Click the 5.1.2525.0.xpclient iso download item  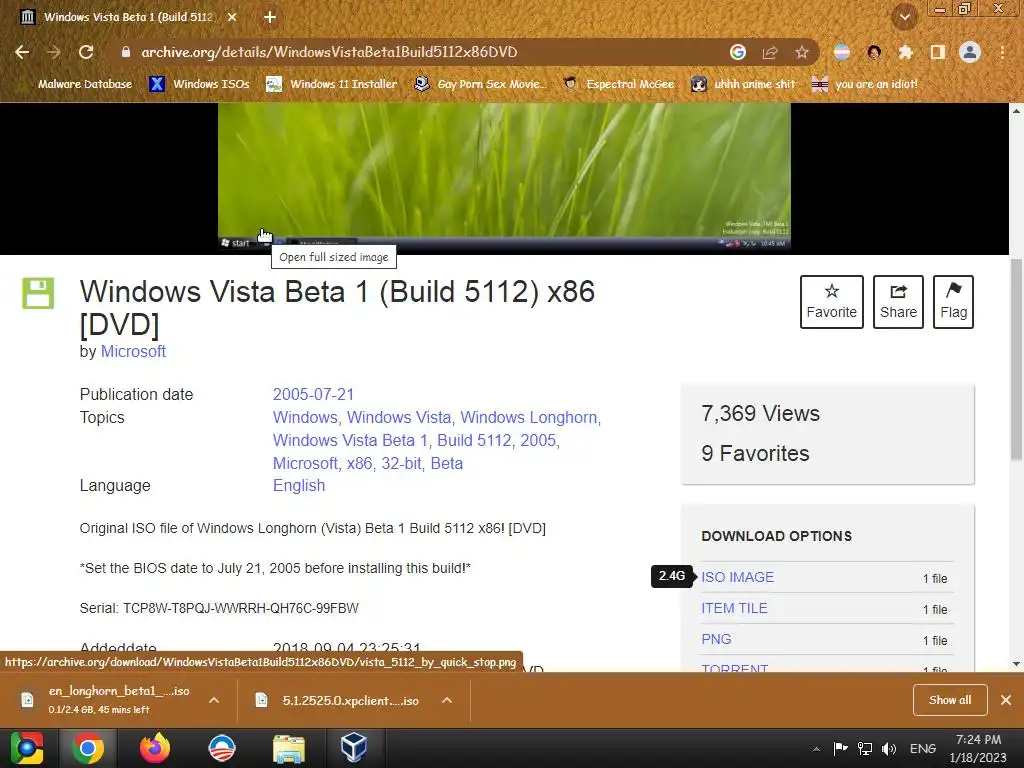(x=341, y=700)
